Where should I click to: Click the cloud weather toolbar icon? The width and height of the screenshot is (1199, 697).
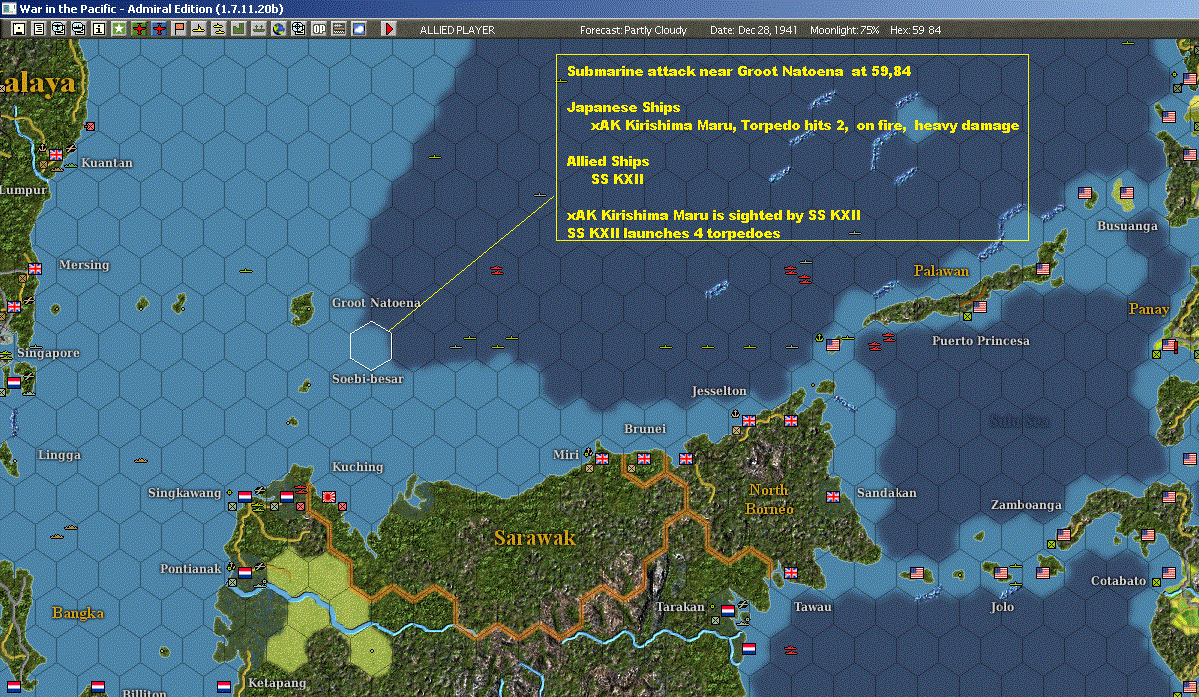click(x=358, y=29)
